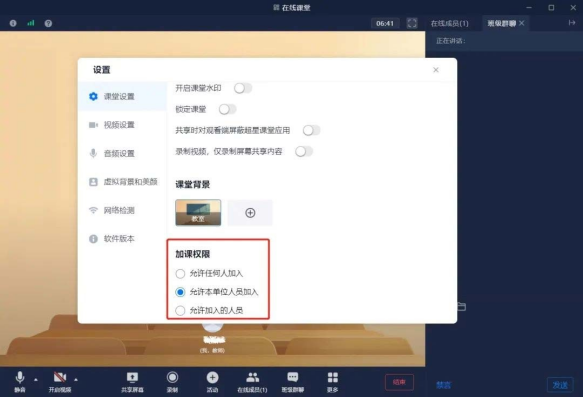Viewport: 584px width, 397px height.
Task: Toggle the lock classroom switch
Action: [x=228, y=109]
